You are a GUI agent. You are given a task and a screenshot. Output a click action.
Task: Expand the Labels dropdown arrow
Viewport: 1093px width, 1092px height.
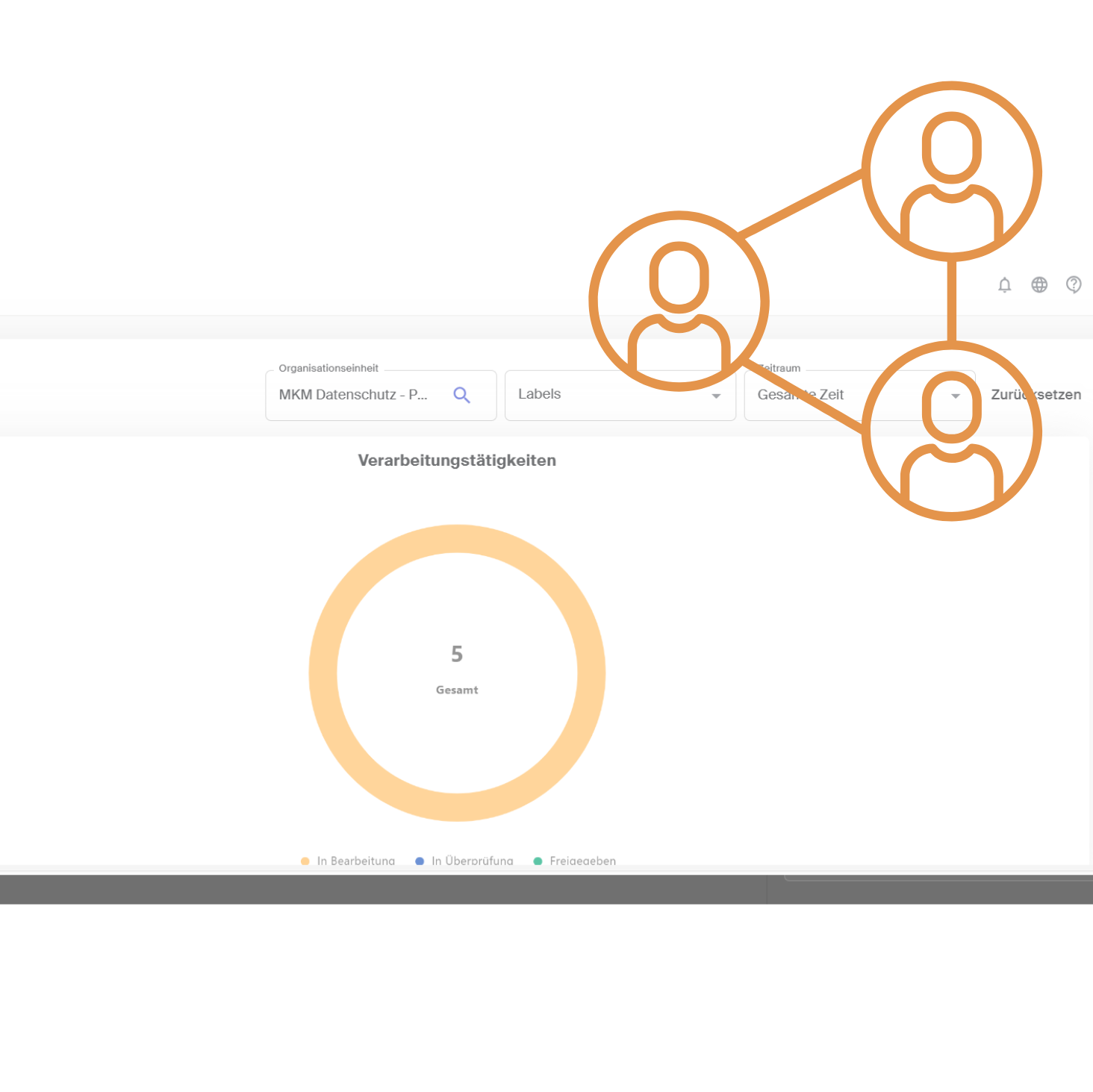pyautogui.click(x=716, y=396)
